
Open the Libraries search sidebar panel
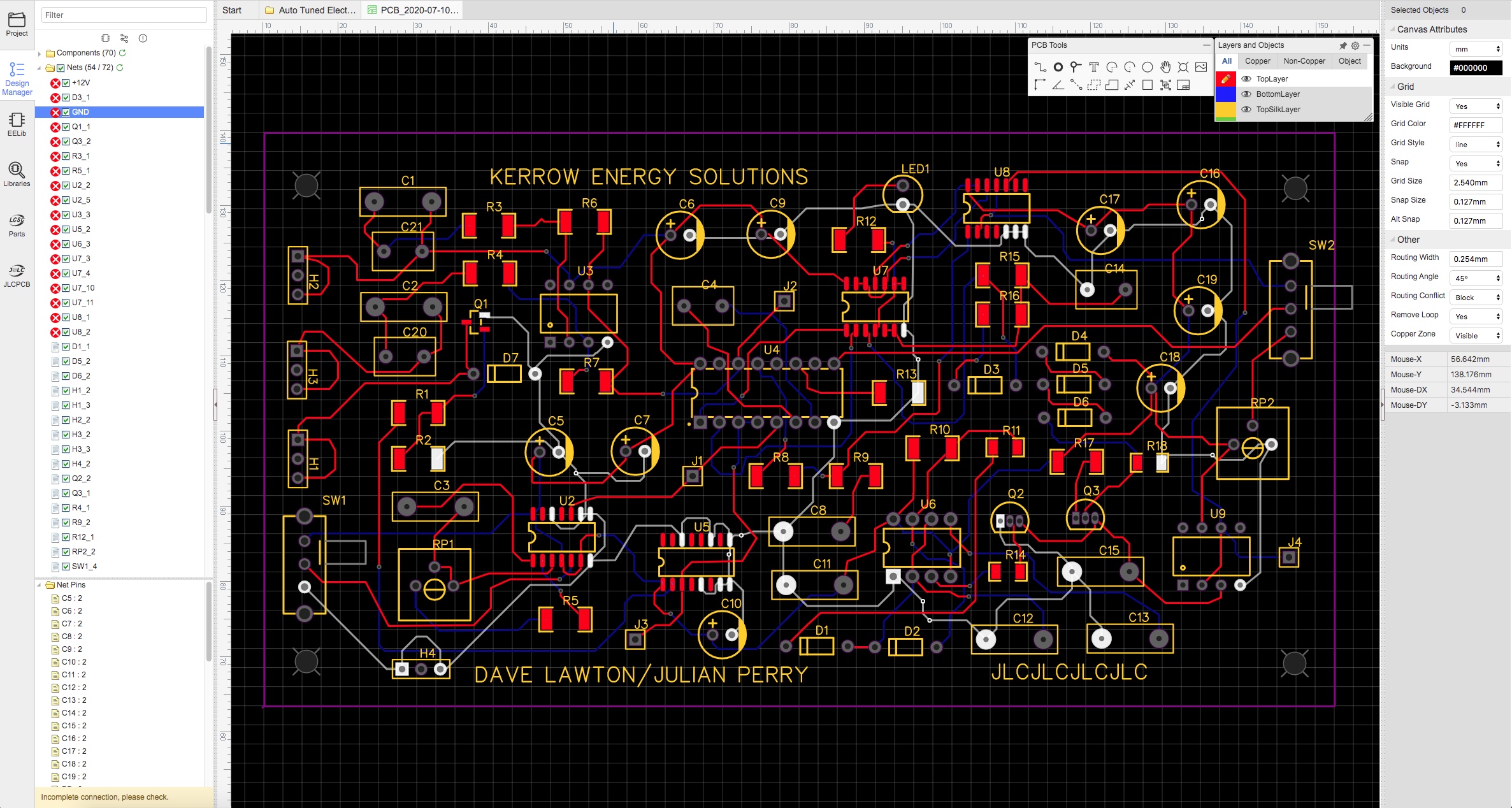[17, 174]
